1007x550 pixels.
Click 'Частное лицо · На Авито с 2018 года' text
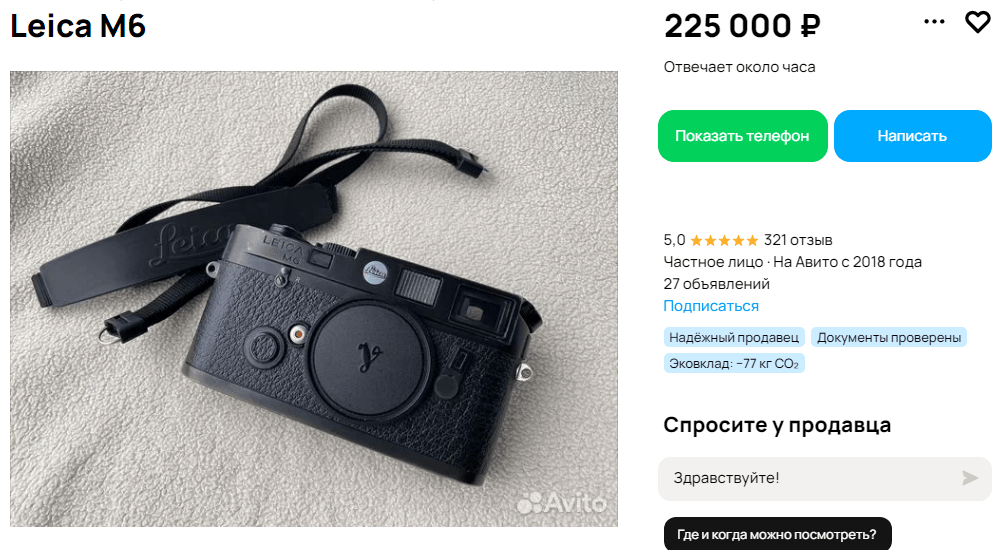tap(792, 262)
